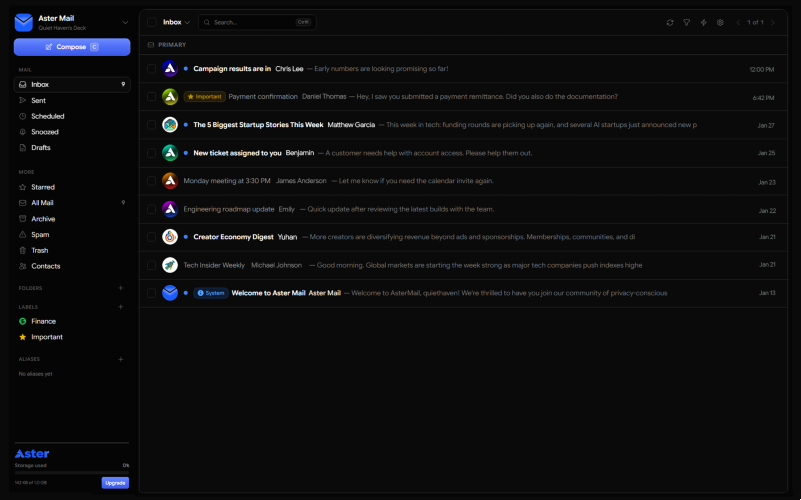
Task: Click Benjamin's sender avatar
Action: point(170,153)
